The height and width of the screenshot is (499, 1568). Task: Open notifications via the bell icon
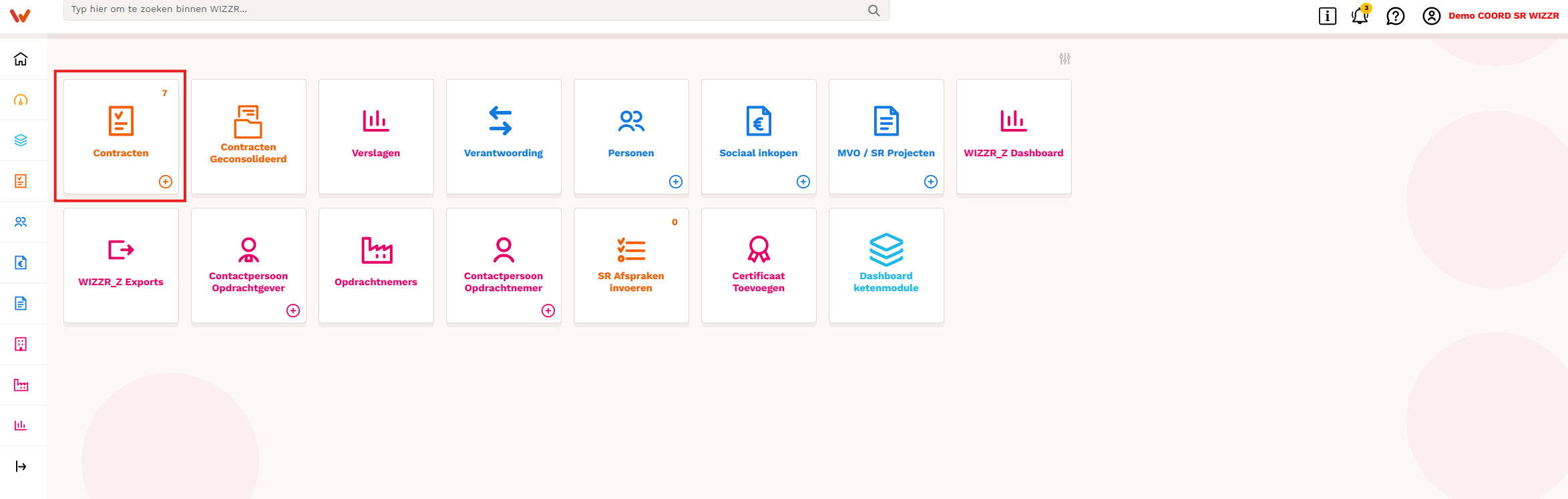point(1360,15)
